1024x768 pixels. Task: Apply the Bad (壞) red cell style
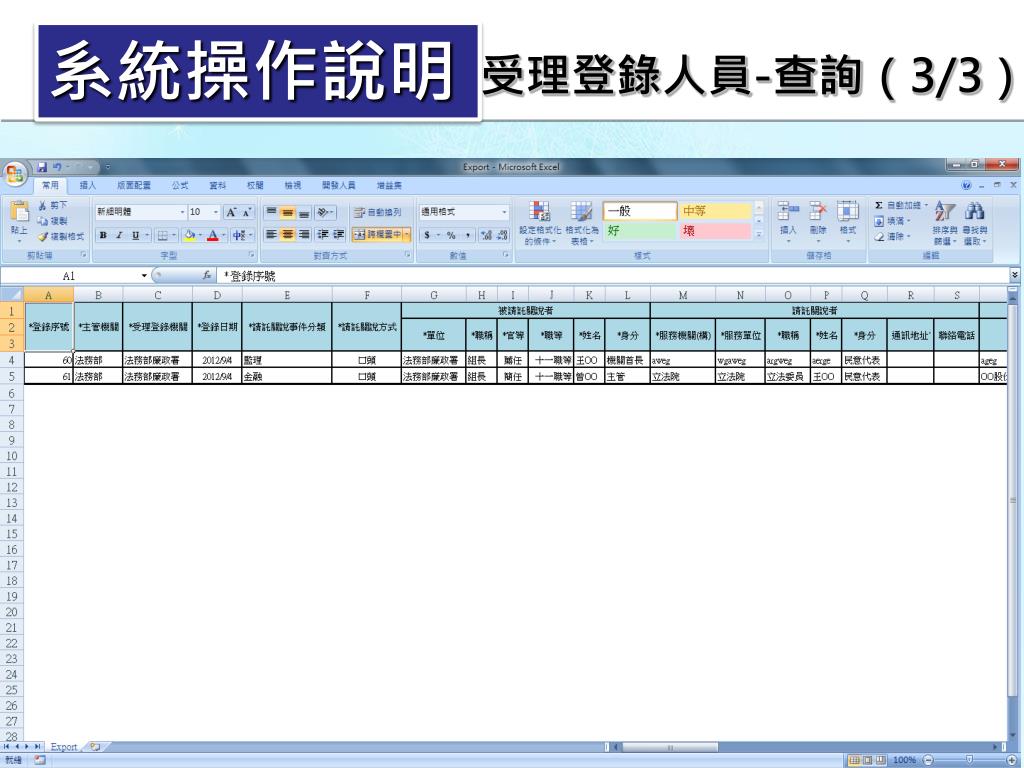(714, 231)
